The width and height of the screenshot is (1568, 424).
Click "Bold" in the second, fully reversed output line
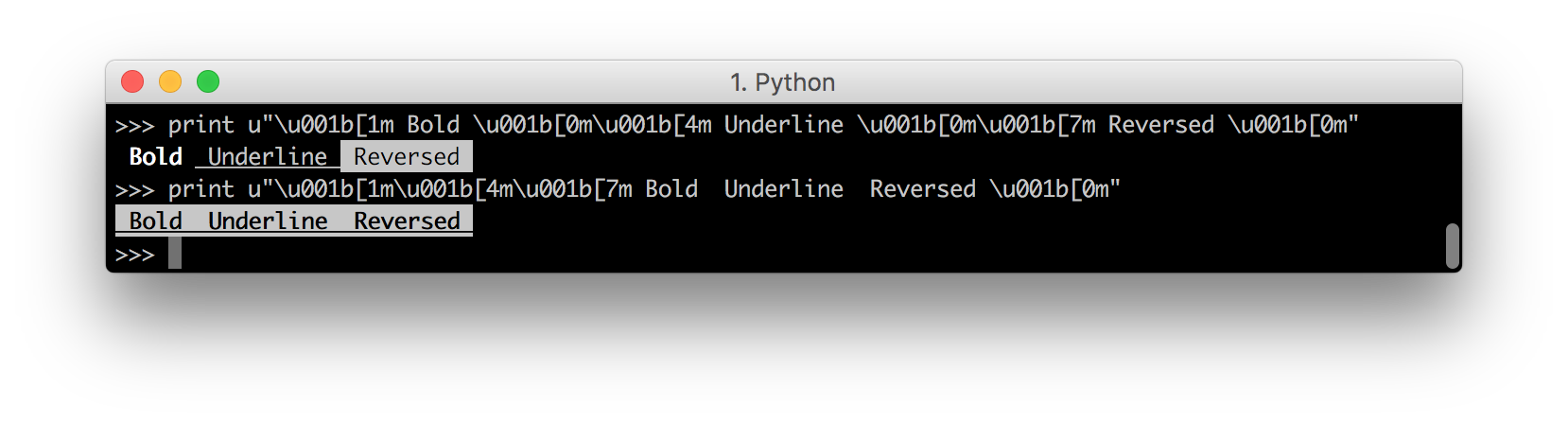point(156,221)
